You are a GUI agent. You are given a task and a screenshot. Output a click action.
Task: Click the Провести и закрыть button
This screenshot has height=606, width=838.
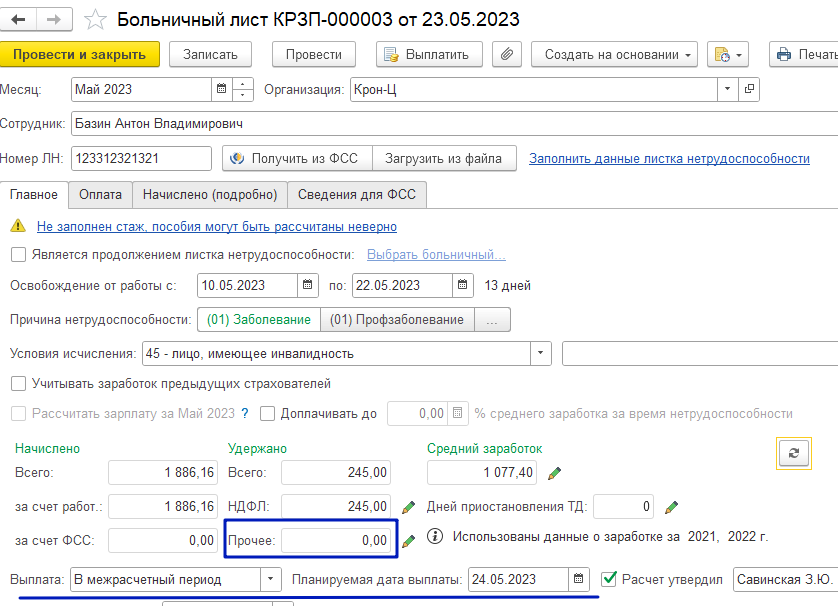pyautogui.click(x=79, y=54)
